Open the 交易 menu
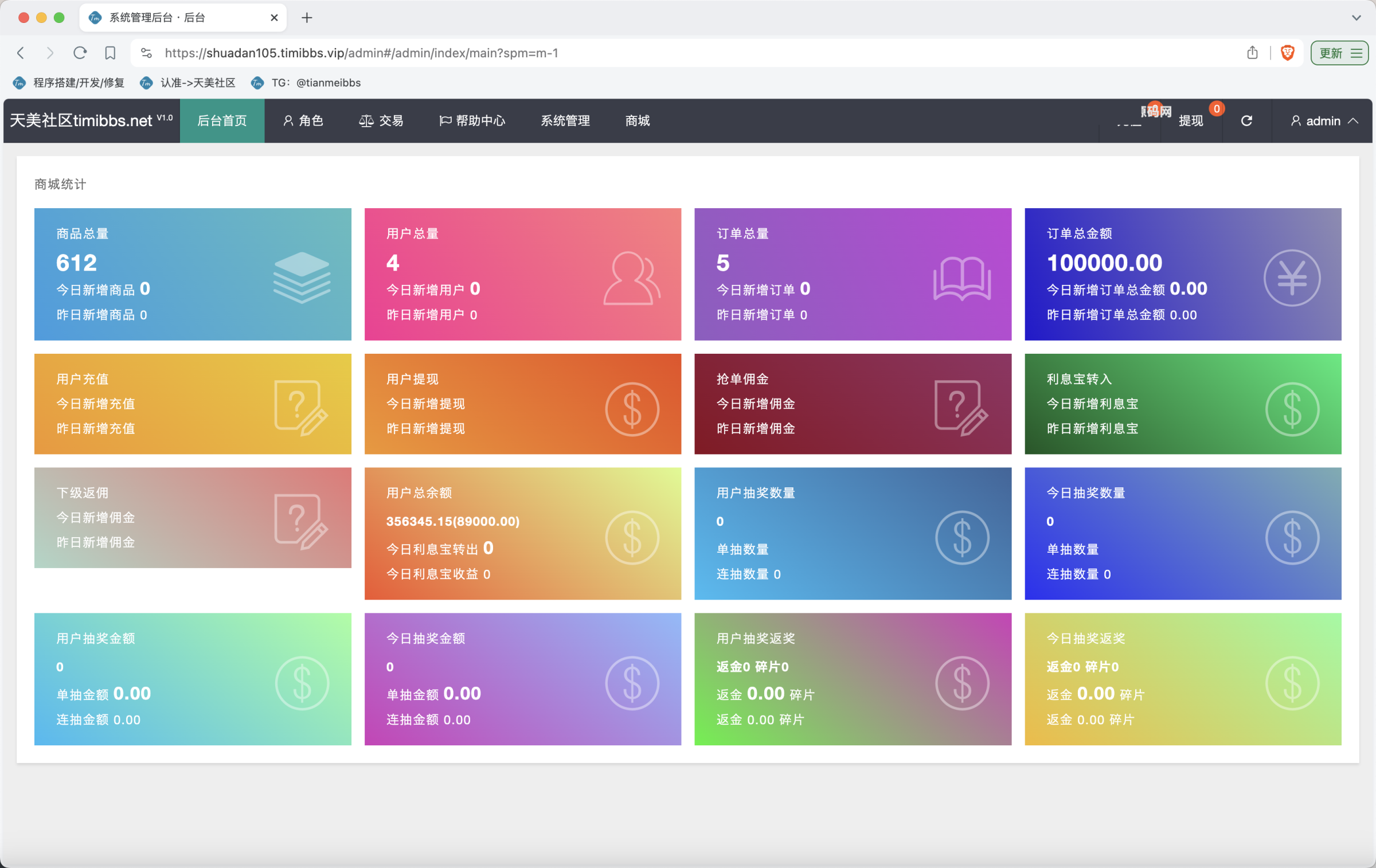 coord(382,121)
